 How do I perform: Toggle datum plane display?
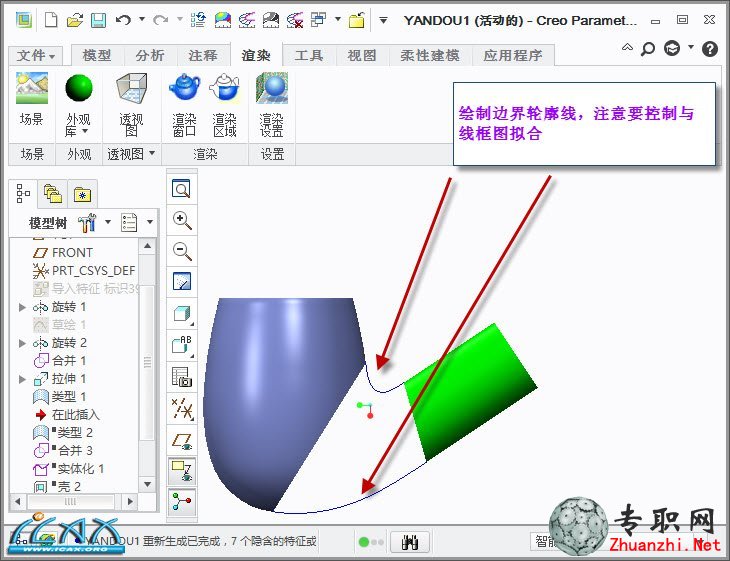tap(182, 441)
